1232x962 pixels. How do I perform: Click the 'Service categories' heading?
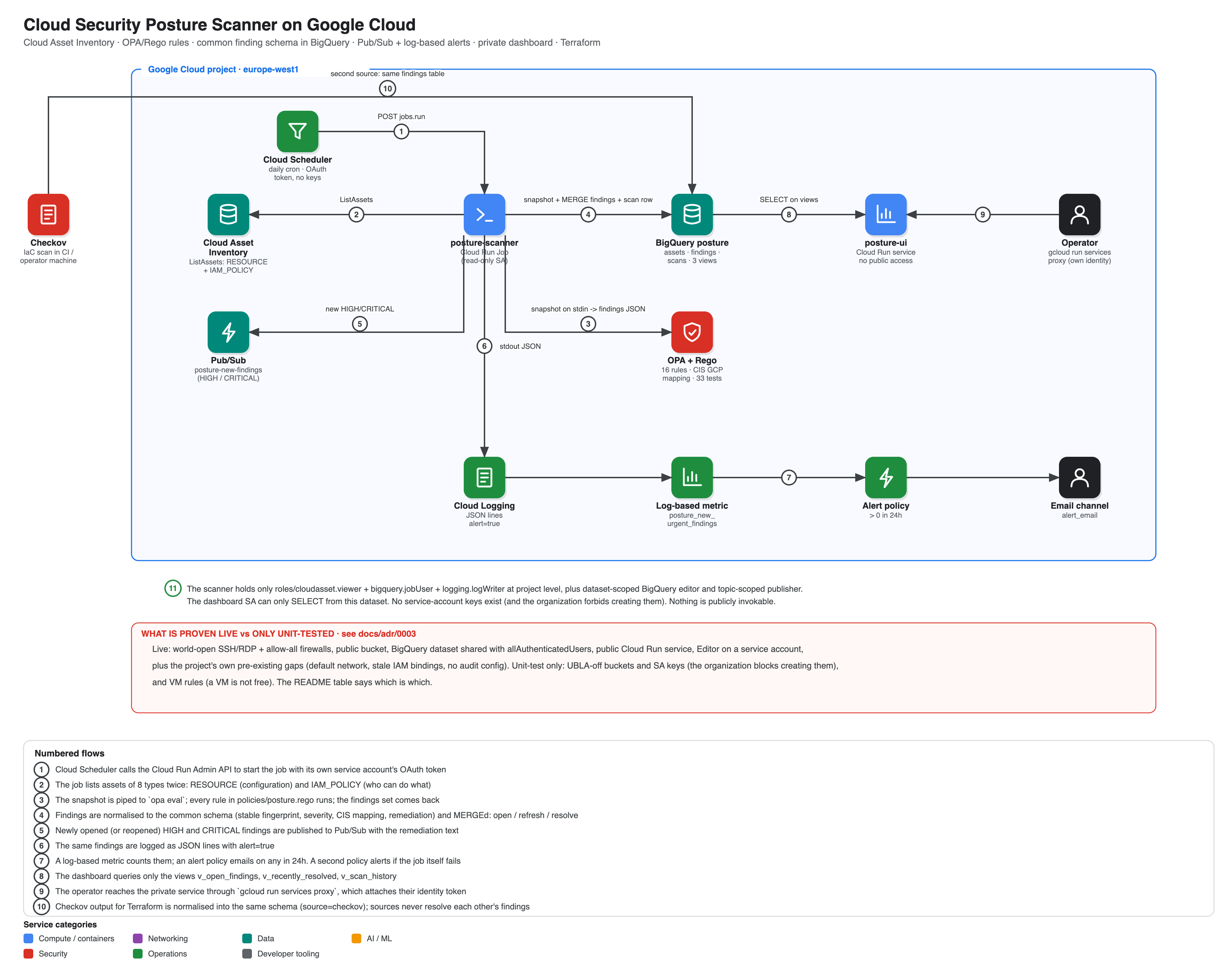[60, 924]
